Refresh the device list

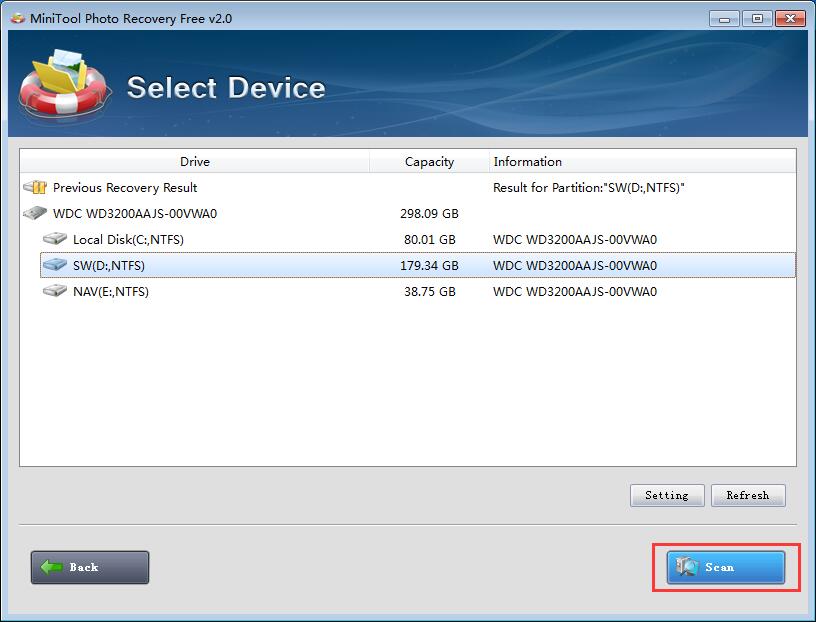(x=748, y=495)
